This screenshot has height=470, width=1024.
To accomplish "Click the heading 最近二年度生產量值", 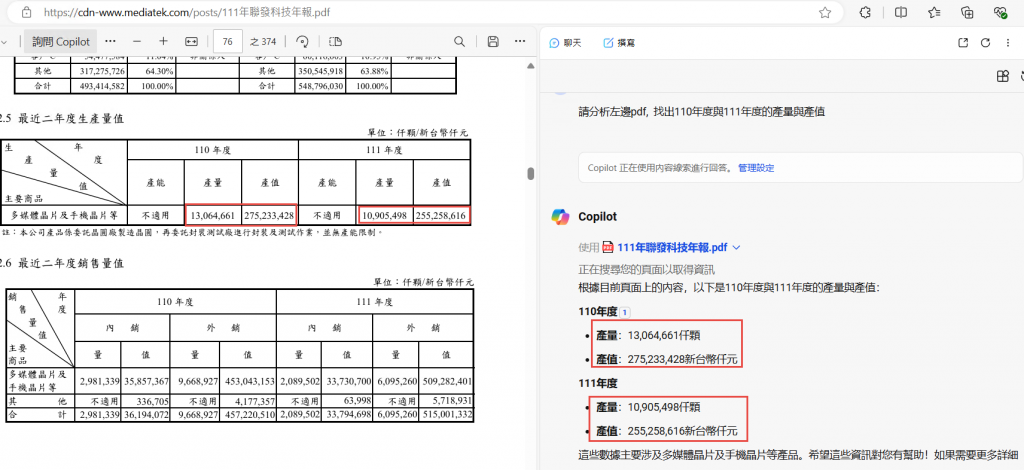I will click(x=71, y=119).
